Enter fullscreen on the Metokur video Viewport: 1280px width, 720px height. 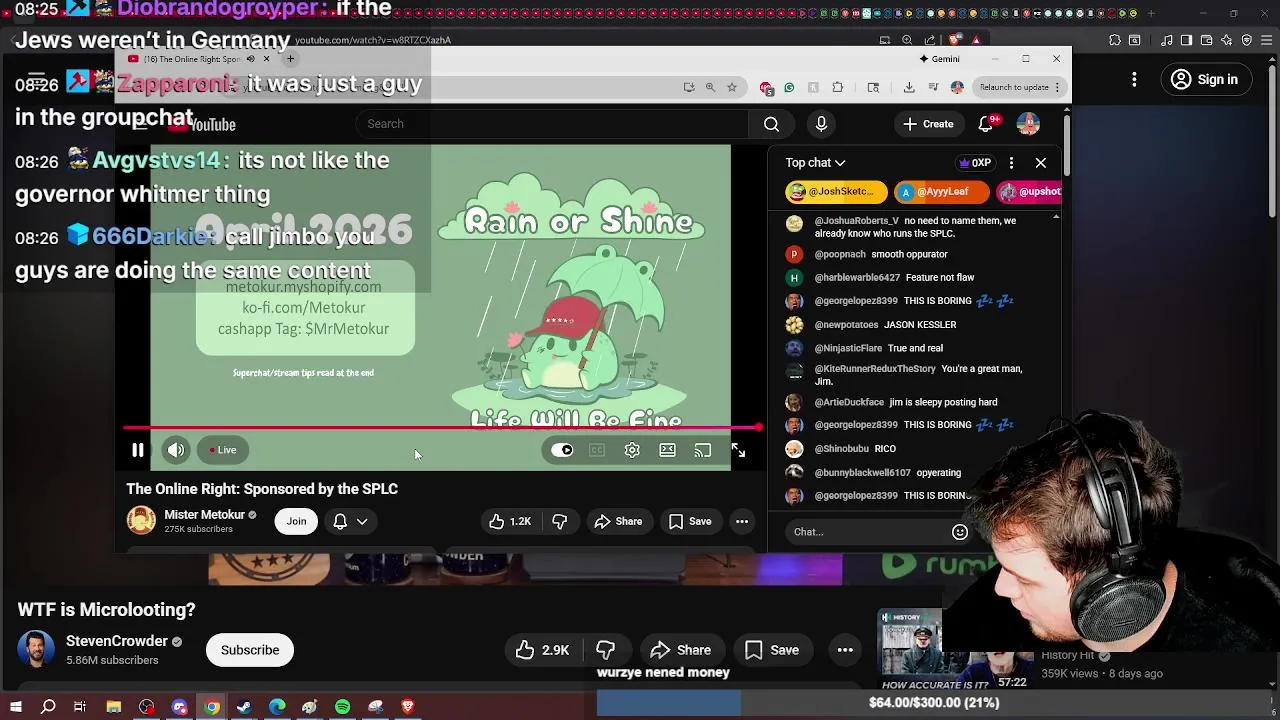[738, 450]
